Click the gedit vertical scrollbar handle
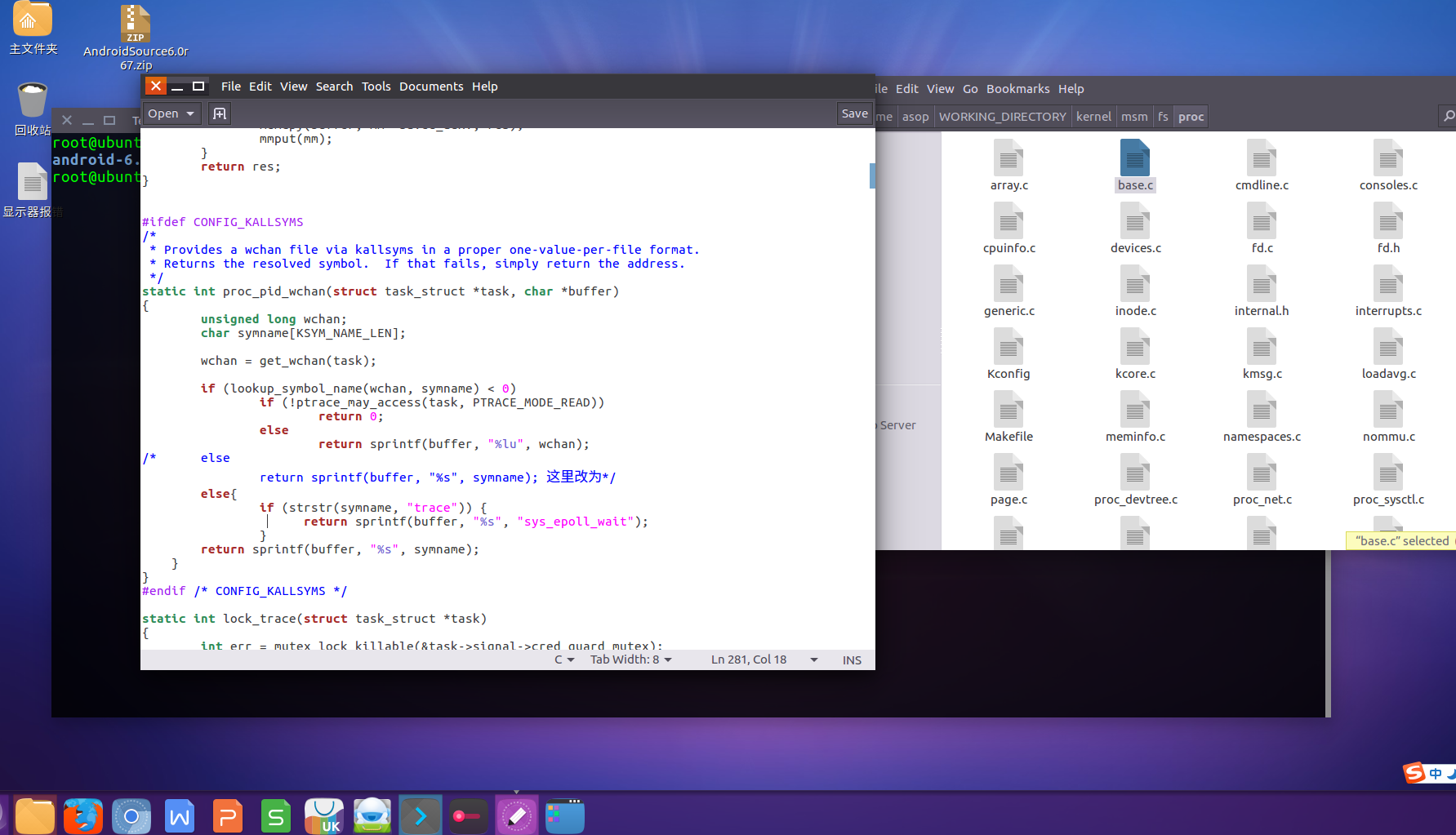 pyautogui.click(x=872, y=175)
